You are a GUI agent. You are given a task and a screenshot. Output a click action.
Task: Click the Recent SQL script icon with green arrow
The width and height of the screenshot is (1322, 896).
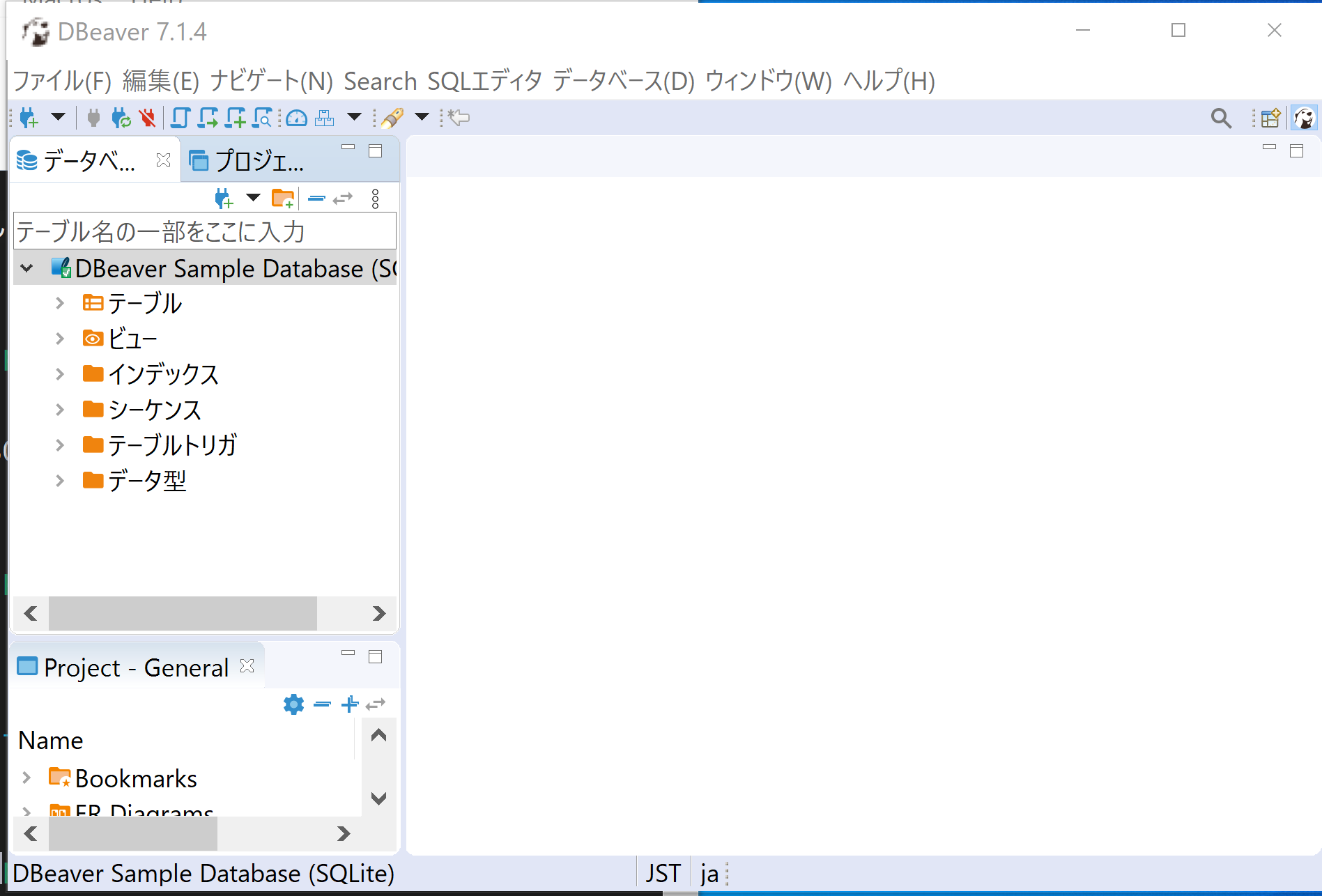pos(208,118)
